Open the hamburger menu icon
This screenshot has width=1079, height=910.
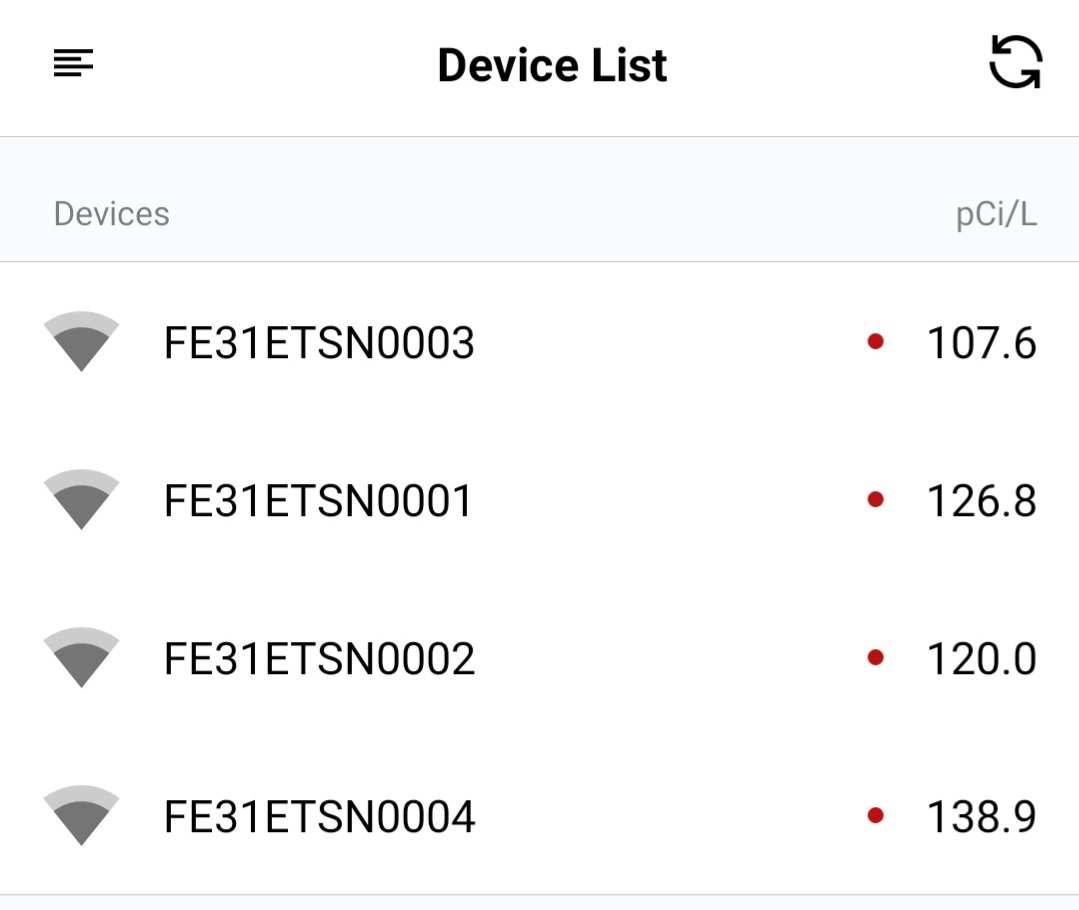point(73,63)
